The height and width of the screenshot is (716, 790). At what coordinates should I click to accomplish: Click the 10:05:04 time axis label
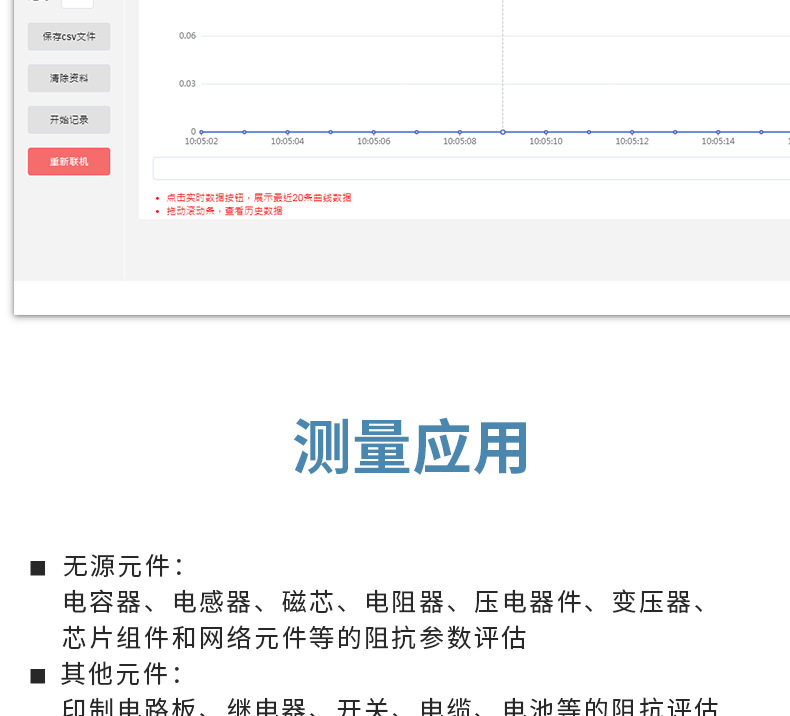click(288, 142)
